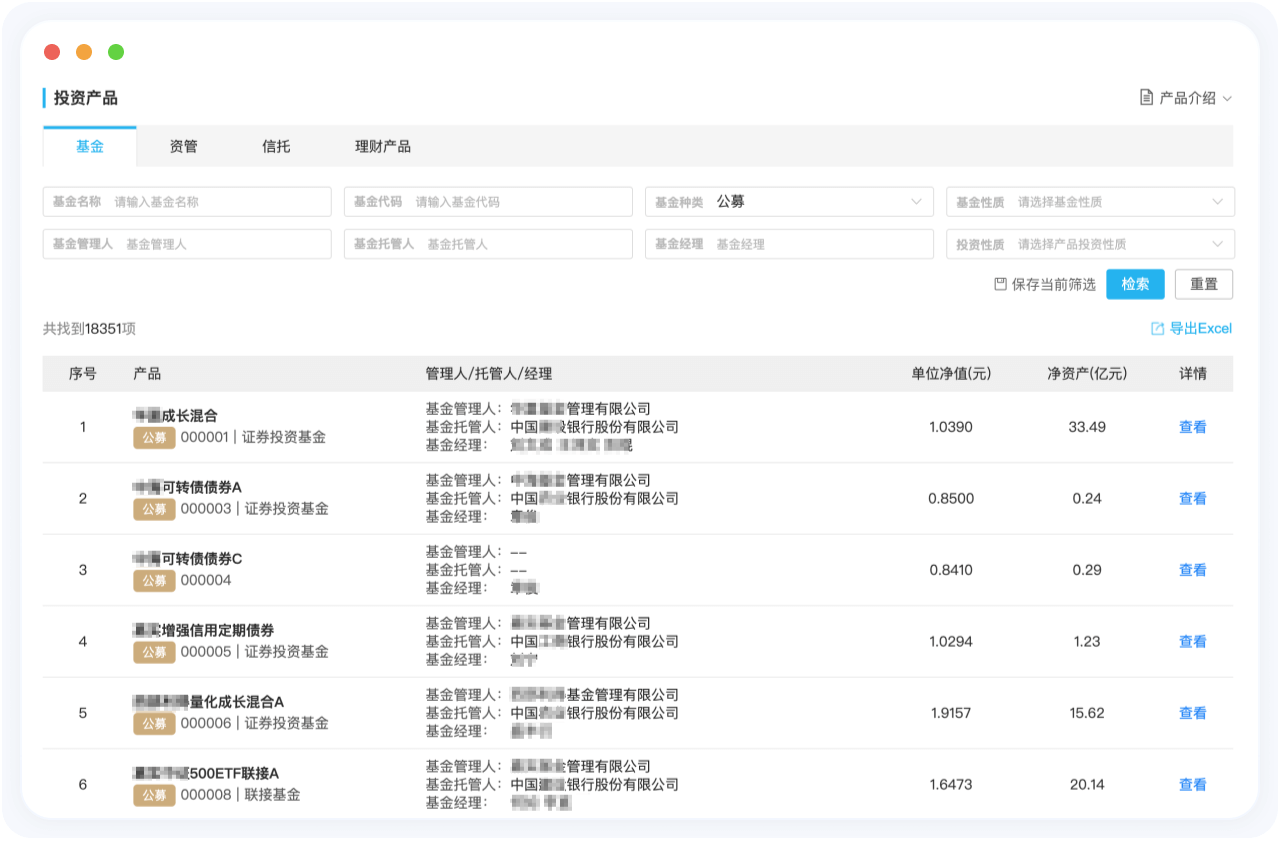Click the 管理人/托管人/经理 column header
This screenshot has width=1280, height=842.
[x=489, y=374]
